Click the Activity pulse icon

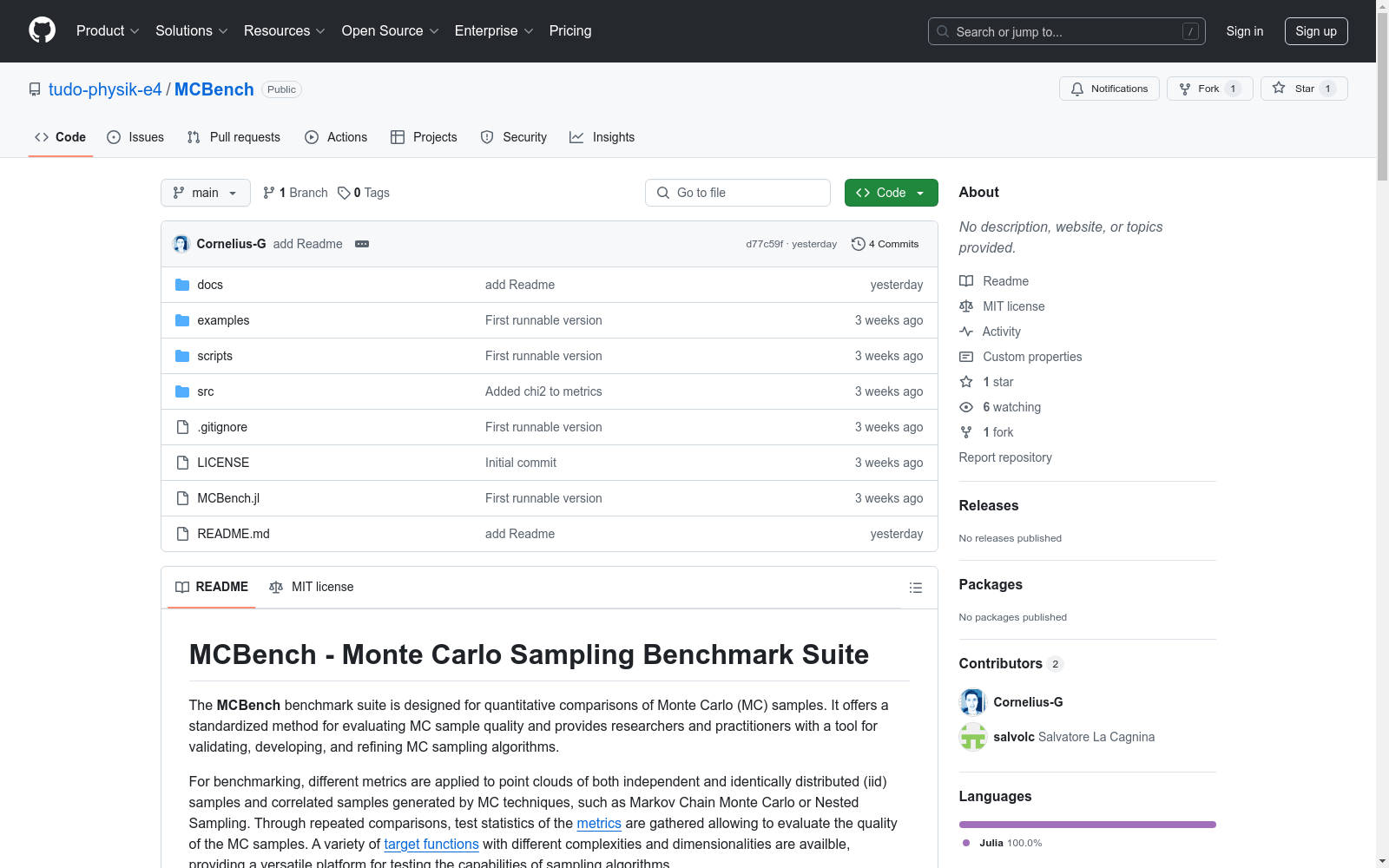point(966,332)
